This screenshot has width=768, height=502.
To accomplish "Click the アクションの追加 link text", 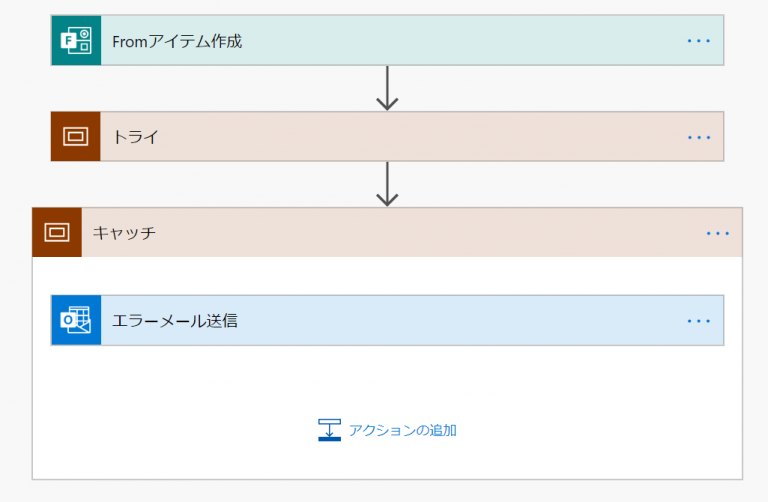I will click(402, 430).
